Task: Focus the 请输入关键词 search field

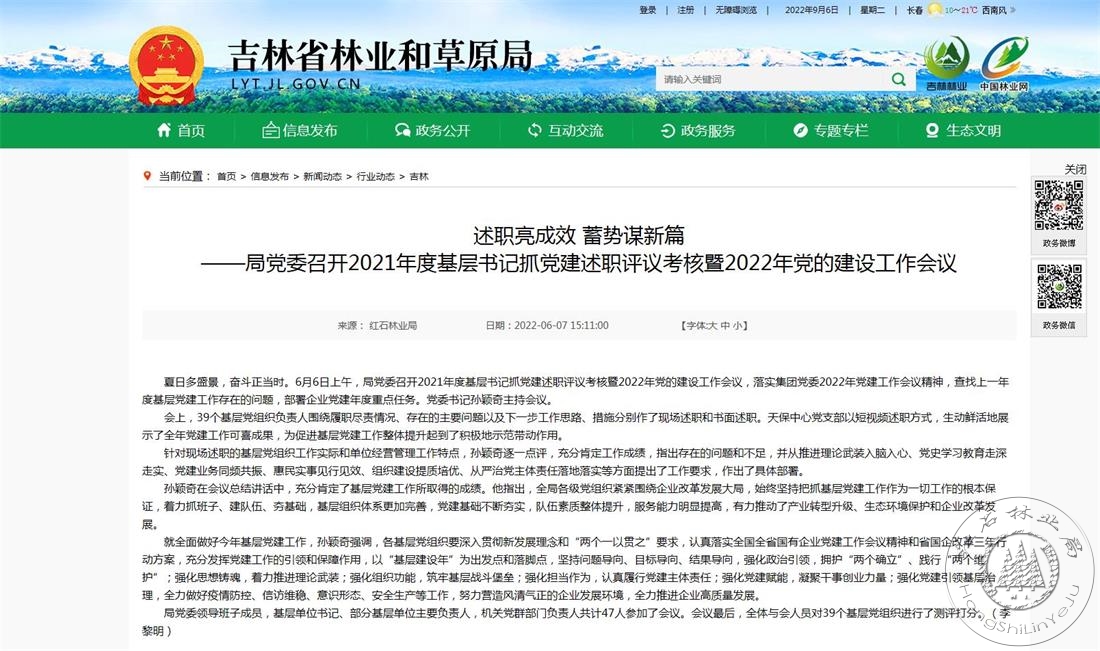Action: [772, 79]
